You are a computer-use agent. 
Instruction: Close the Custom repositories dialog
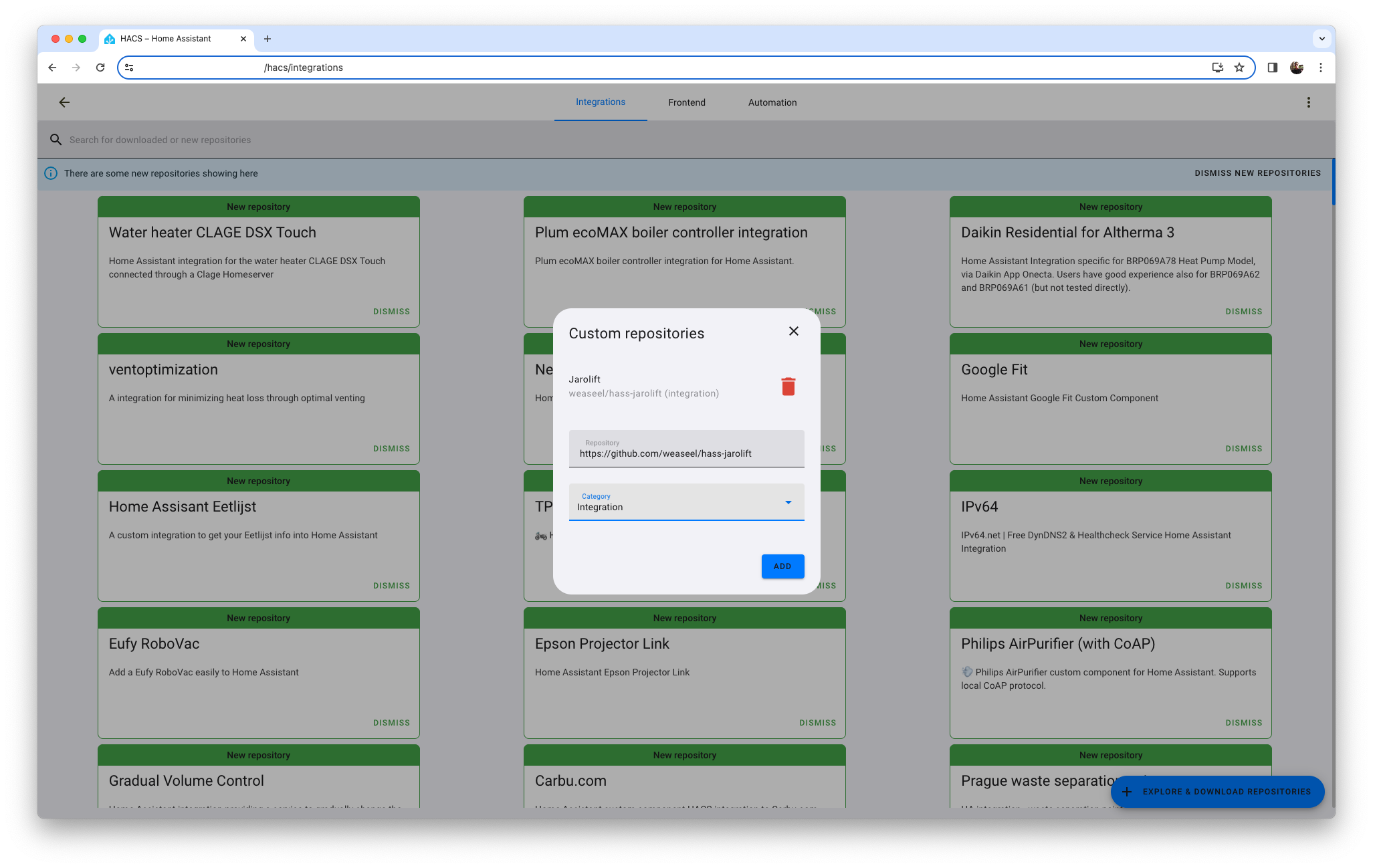[x=793, y=331]
